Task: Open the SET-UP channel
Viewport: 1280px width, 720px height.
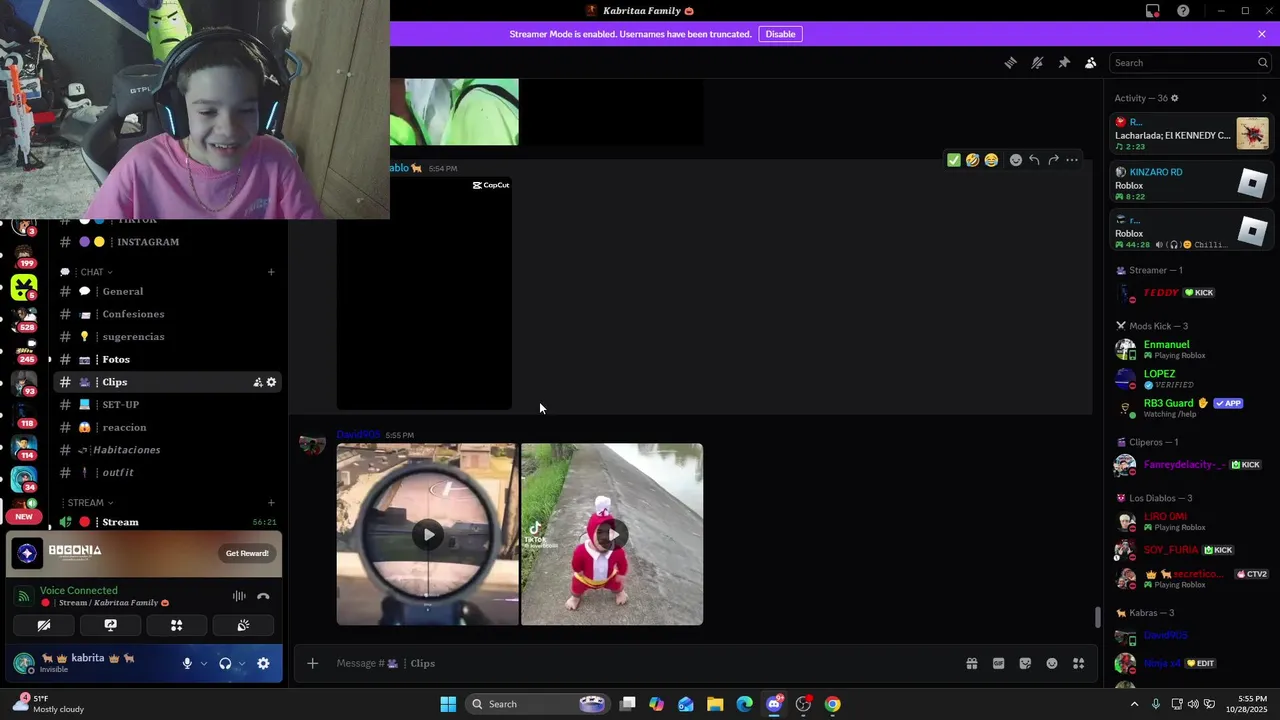Action: (168, 404)
